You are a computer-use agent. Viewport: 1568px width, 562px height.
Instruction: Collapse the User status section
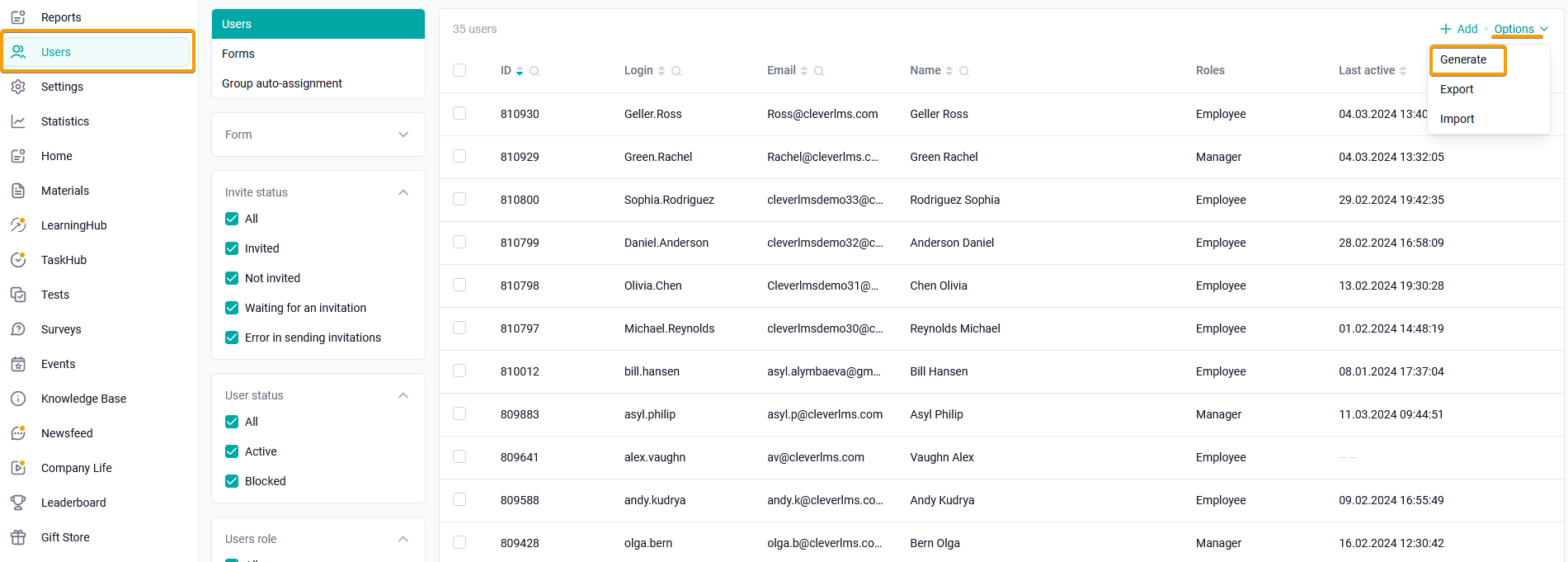point(403,395)
